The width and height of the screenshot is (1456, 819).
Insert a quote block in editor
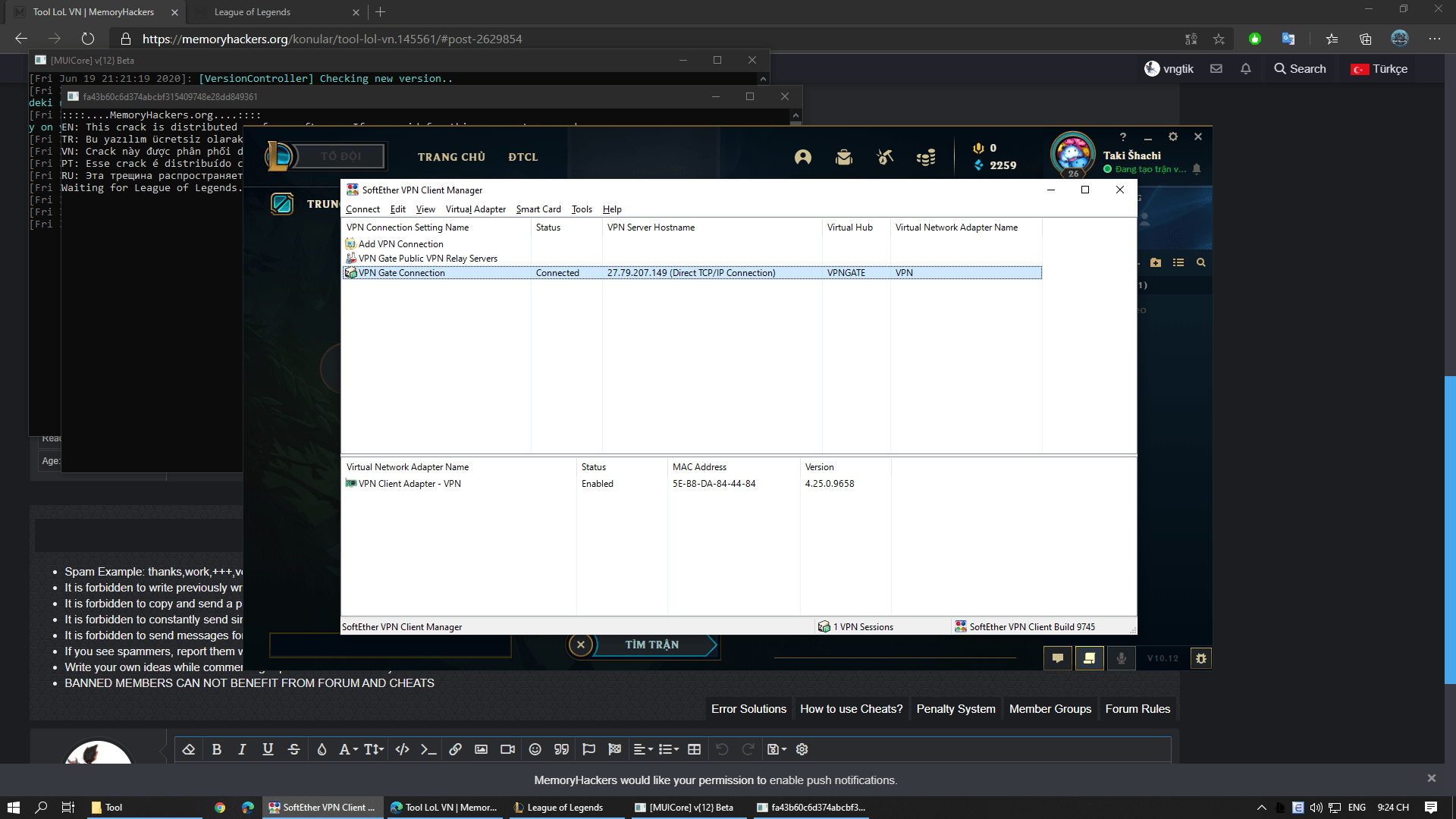pyautogui.click(x=561, y=749)
